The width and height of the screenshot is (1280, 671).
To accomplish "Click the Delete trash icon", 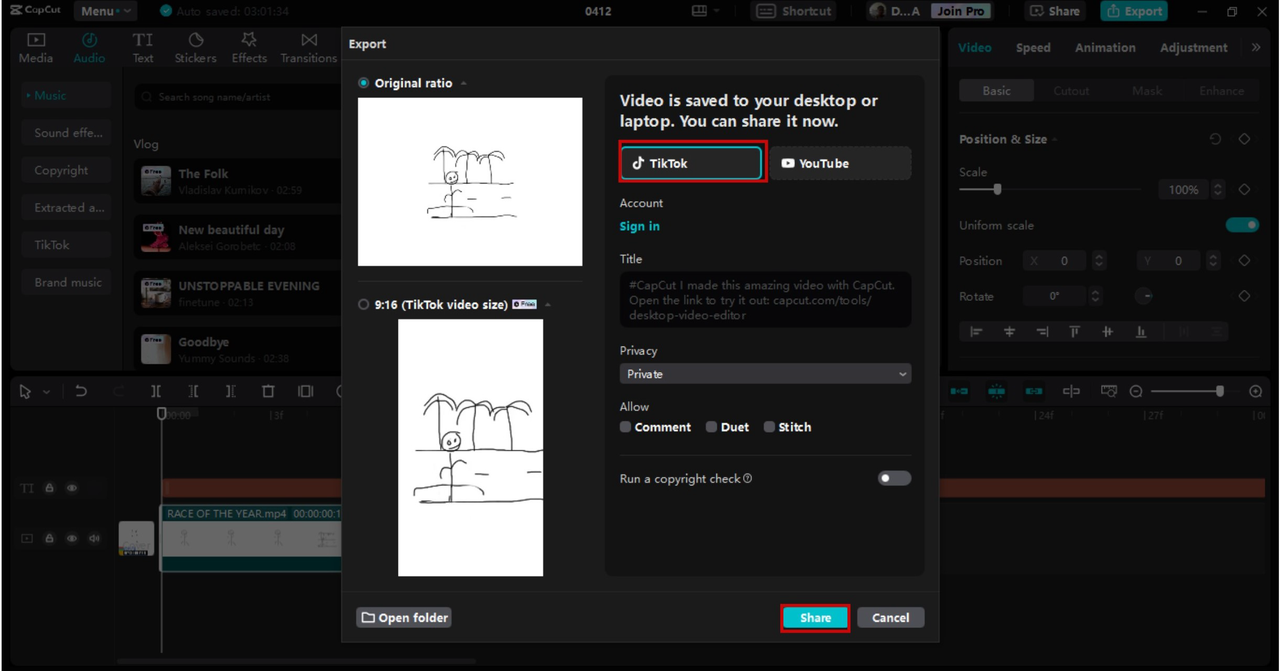I will [268, 392].
